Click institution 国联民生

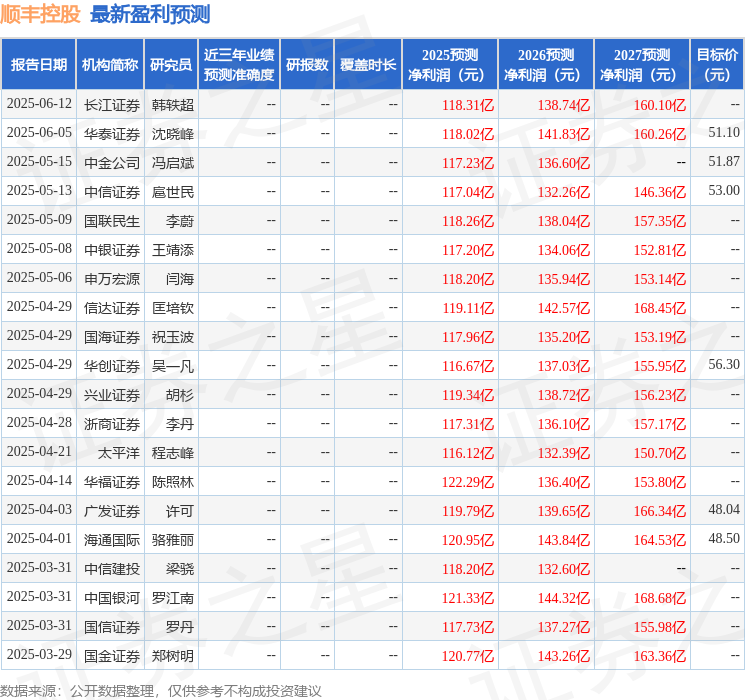[x=112, y=221]
